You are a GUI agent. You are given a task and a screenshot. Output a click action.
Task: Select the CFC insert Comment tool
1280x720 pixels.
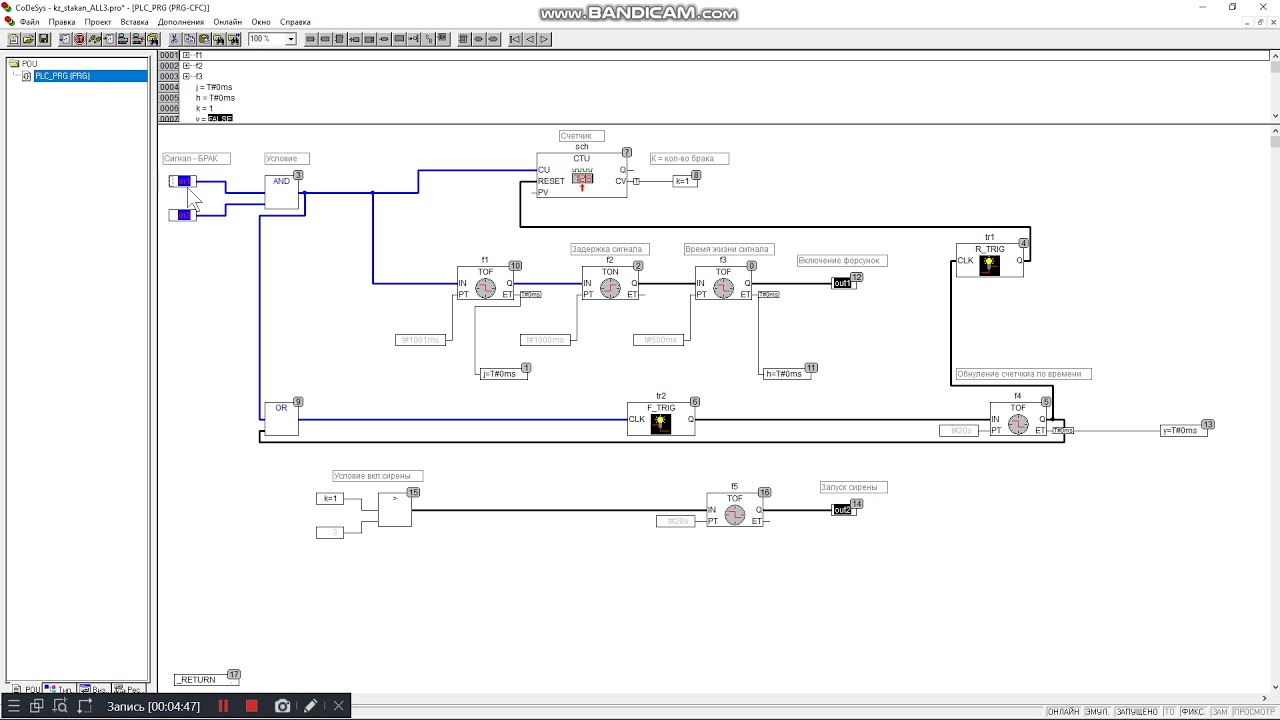(x=399, y=39)
